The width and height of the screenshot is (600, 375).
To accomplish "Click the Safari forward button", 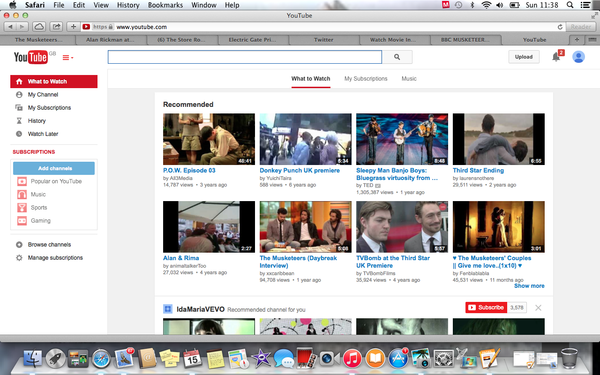I will tap(22, 27).
